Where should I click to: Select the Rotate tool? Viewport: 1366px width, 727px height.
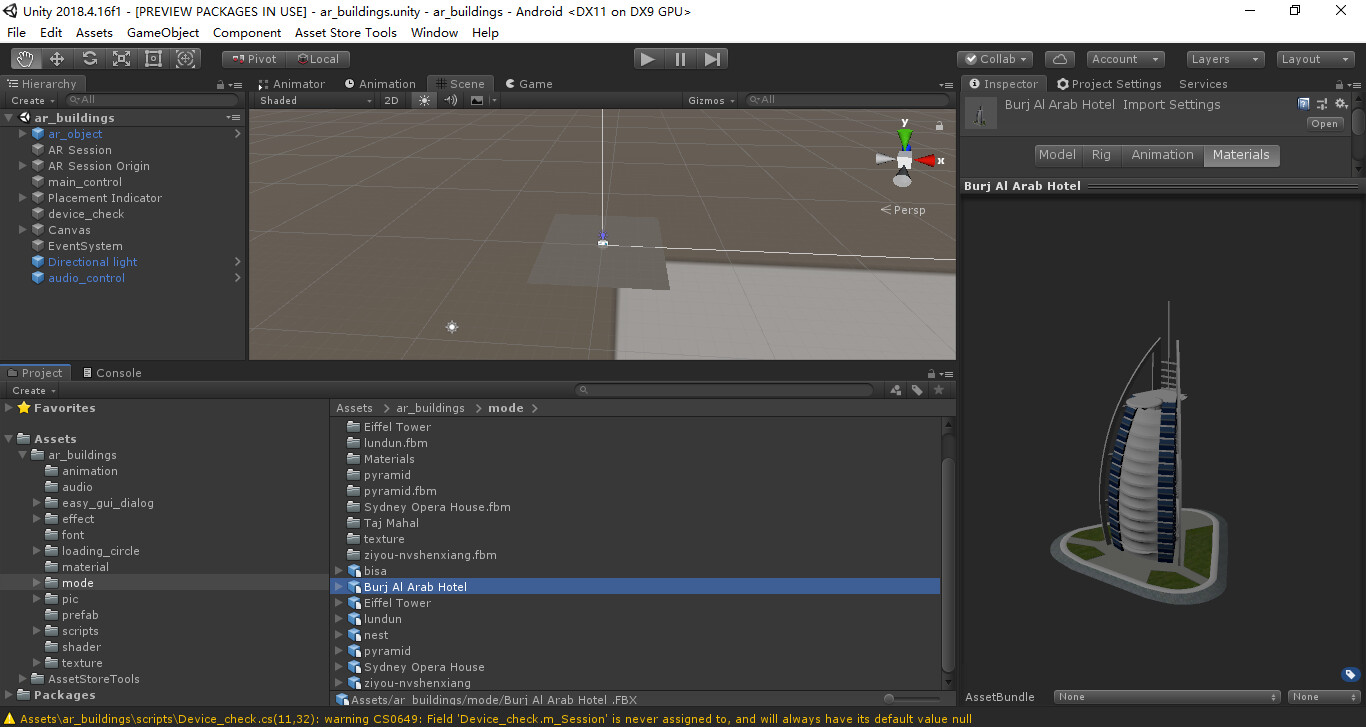(x=89, y=58)
